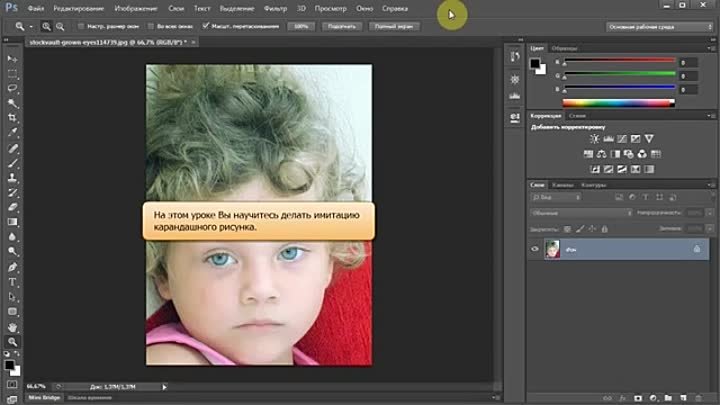The image size is (720, 405).
Task: Pick a color from the spectrum bar
Action: (x=618, y=102)
